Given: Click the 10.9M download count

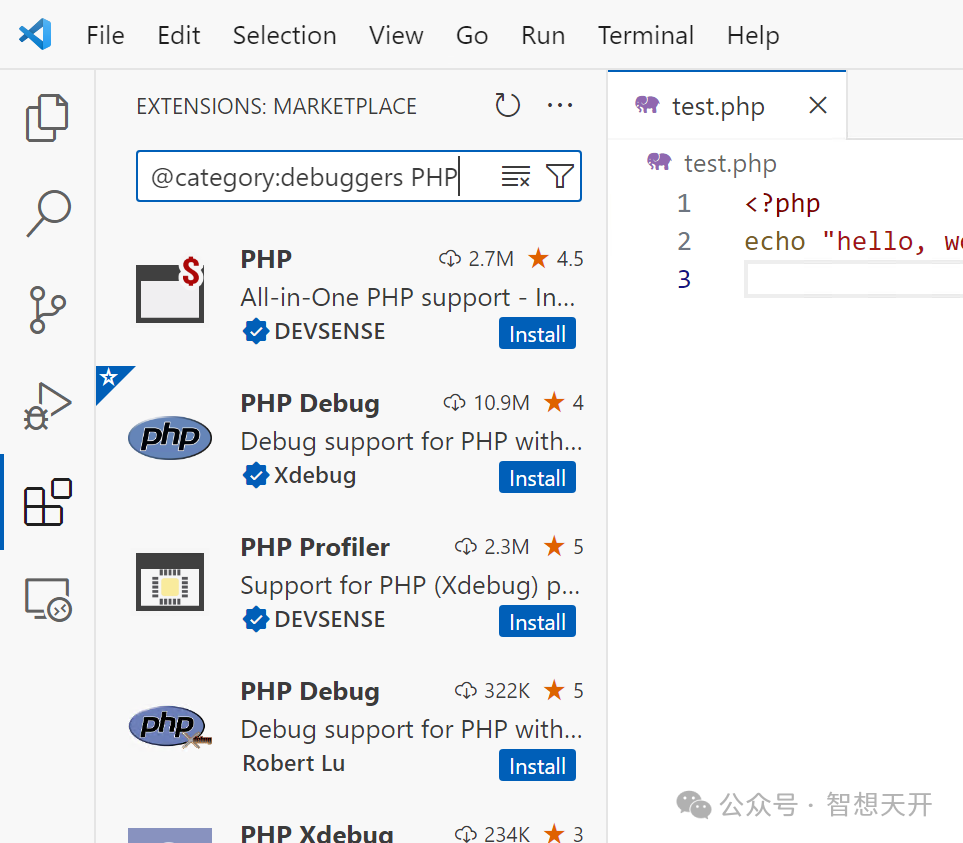Looking at the screenshot, I should 486,403.
